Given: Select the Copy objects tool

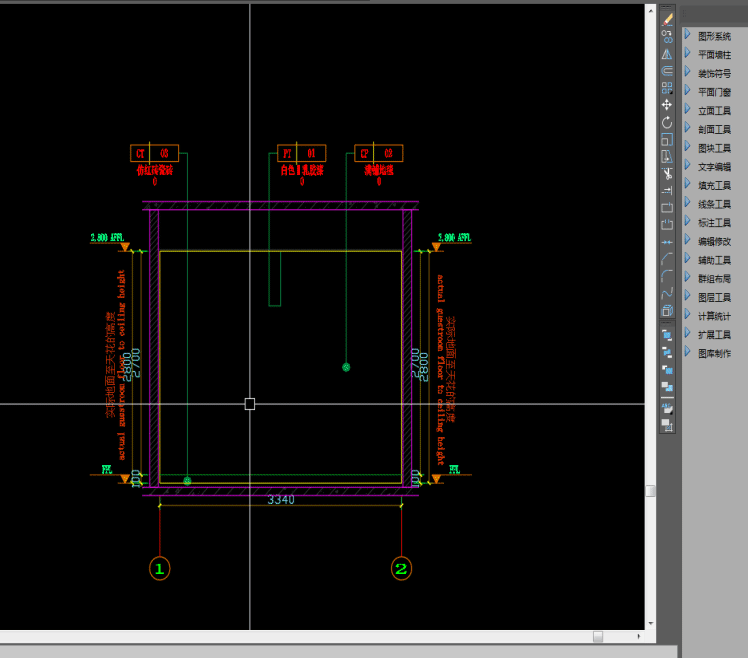Looking at the screenshot, I should tap(667, 37).
